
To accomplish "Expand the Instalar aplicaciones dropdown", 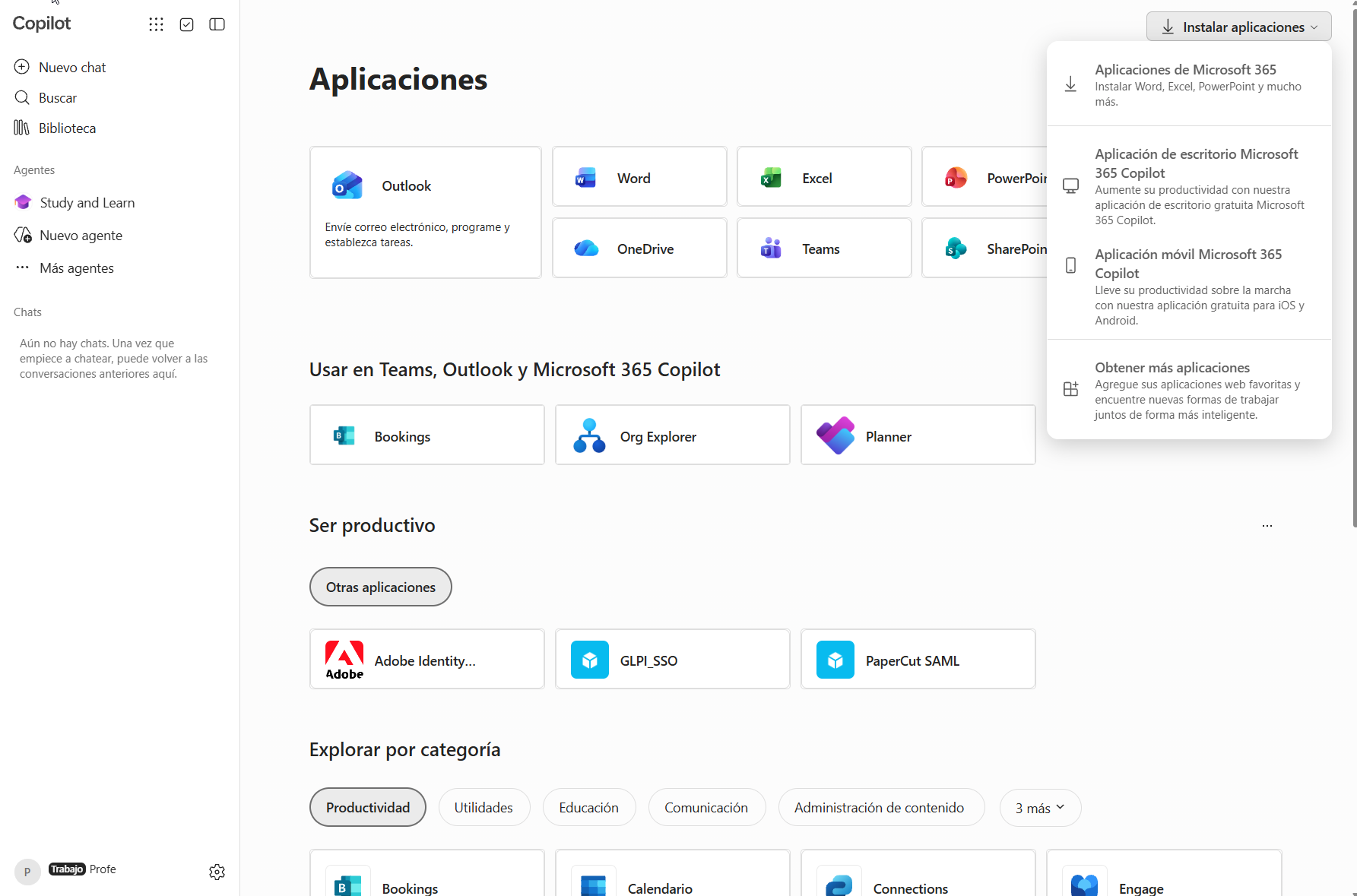I will pyautogui.click(x=1238, y=27).
